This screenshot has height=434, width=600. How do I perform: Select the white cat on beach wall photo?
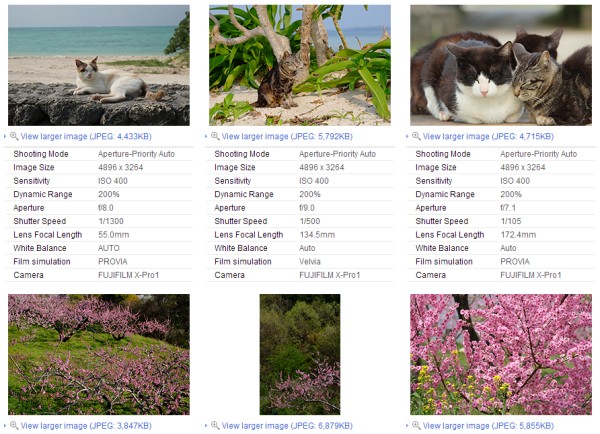coord(98,65)
